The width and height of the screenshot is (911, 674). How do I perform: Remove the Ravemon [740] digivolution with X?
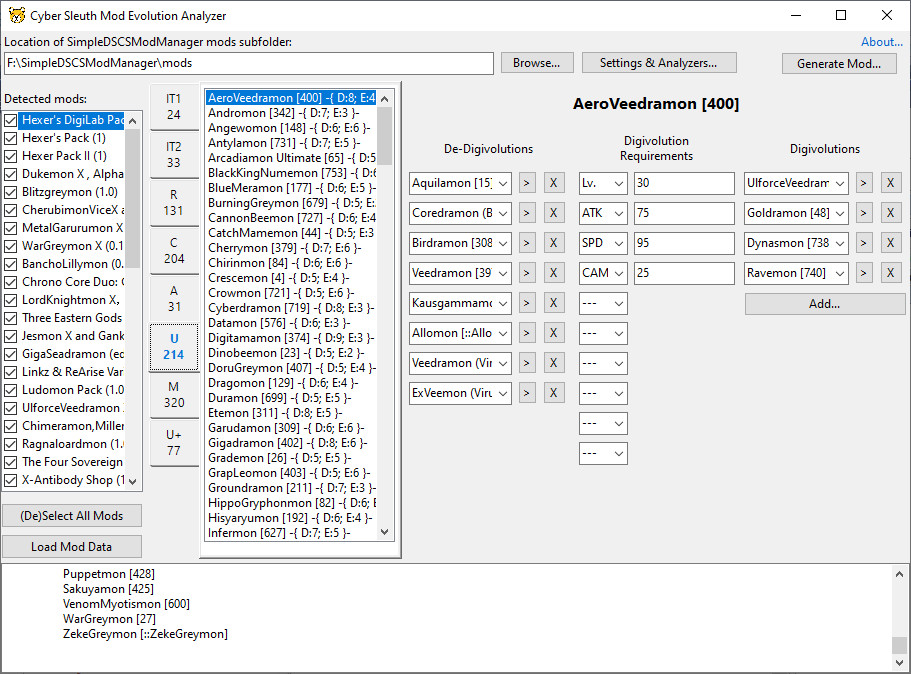[x=890, y=273]
